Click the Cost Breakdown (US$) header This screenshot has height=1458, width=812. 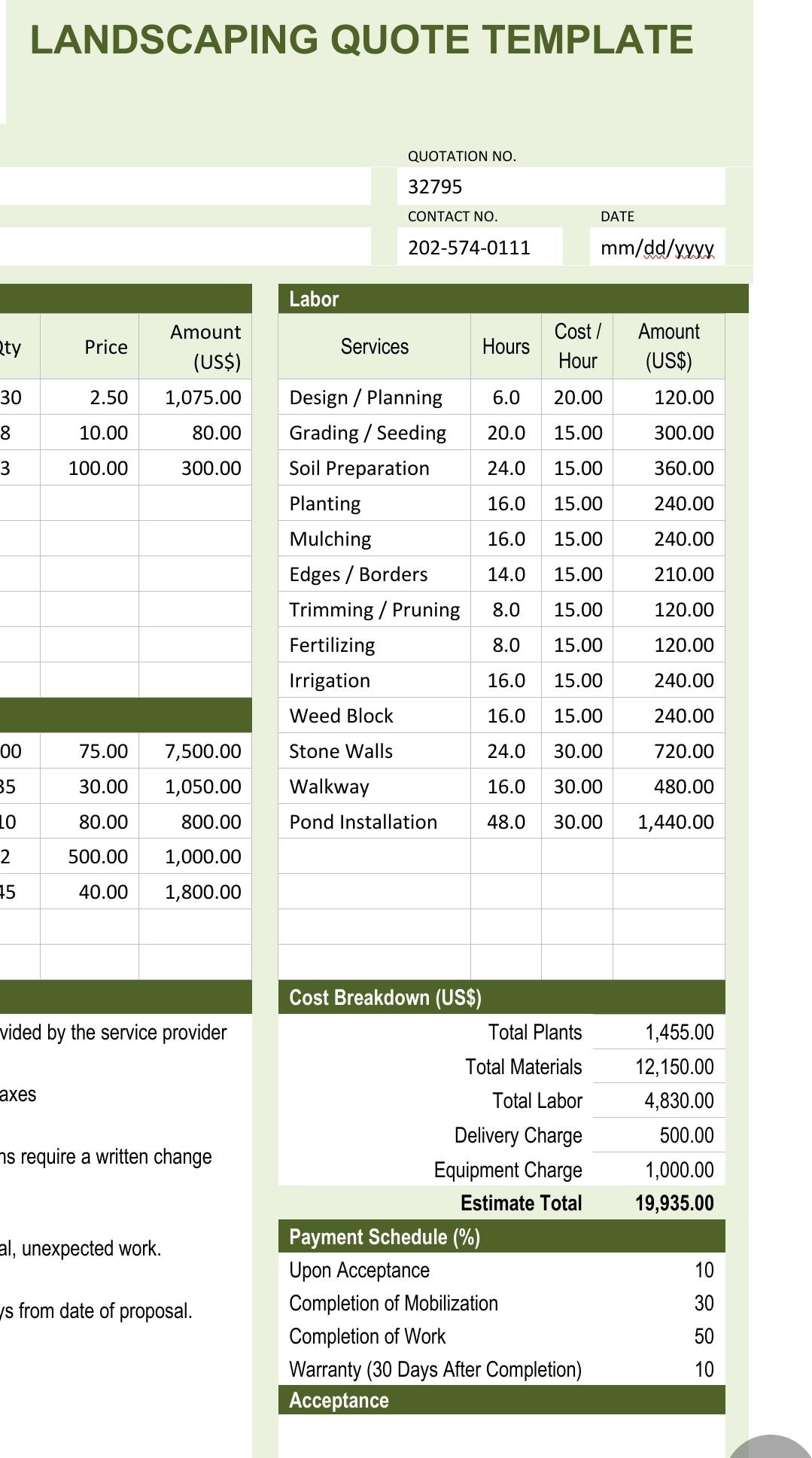tap(502, 997)
